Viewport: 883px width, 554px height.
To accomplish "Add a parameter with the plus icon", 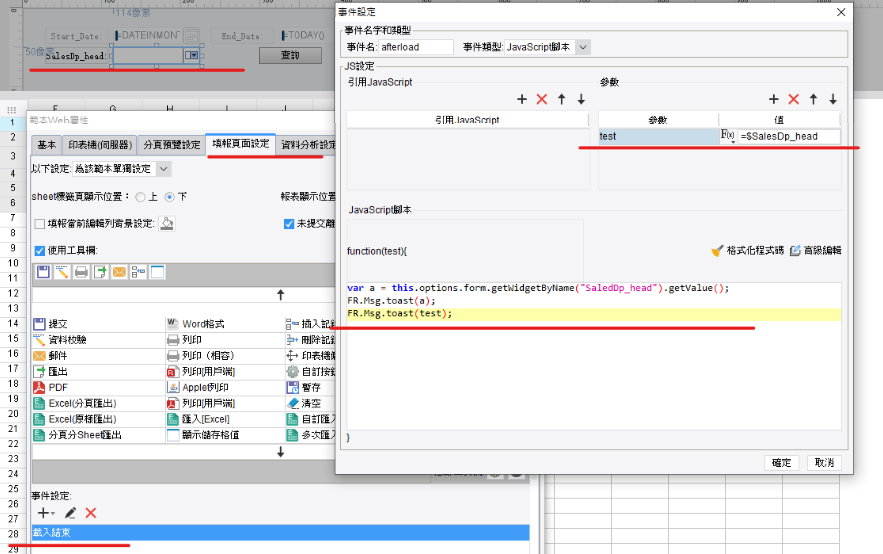I will pyautogui.click(x=774, y=100).
